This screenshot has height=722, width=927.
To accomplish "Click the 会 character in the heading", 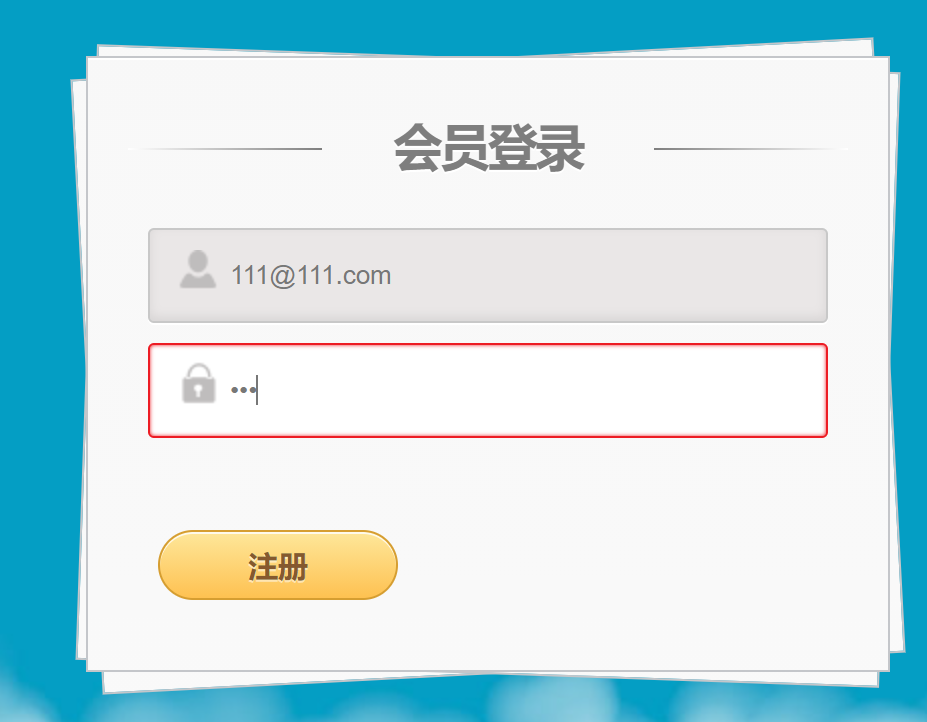I will [418, 148].
